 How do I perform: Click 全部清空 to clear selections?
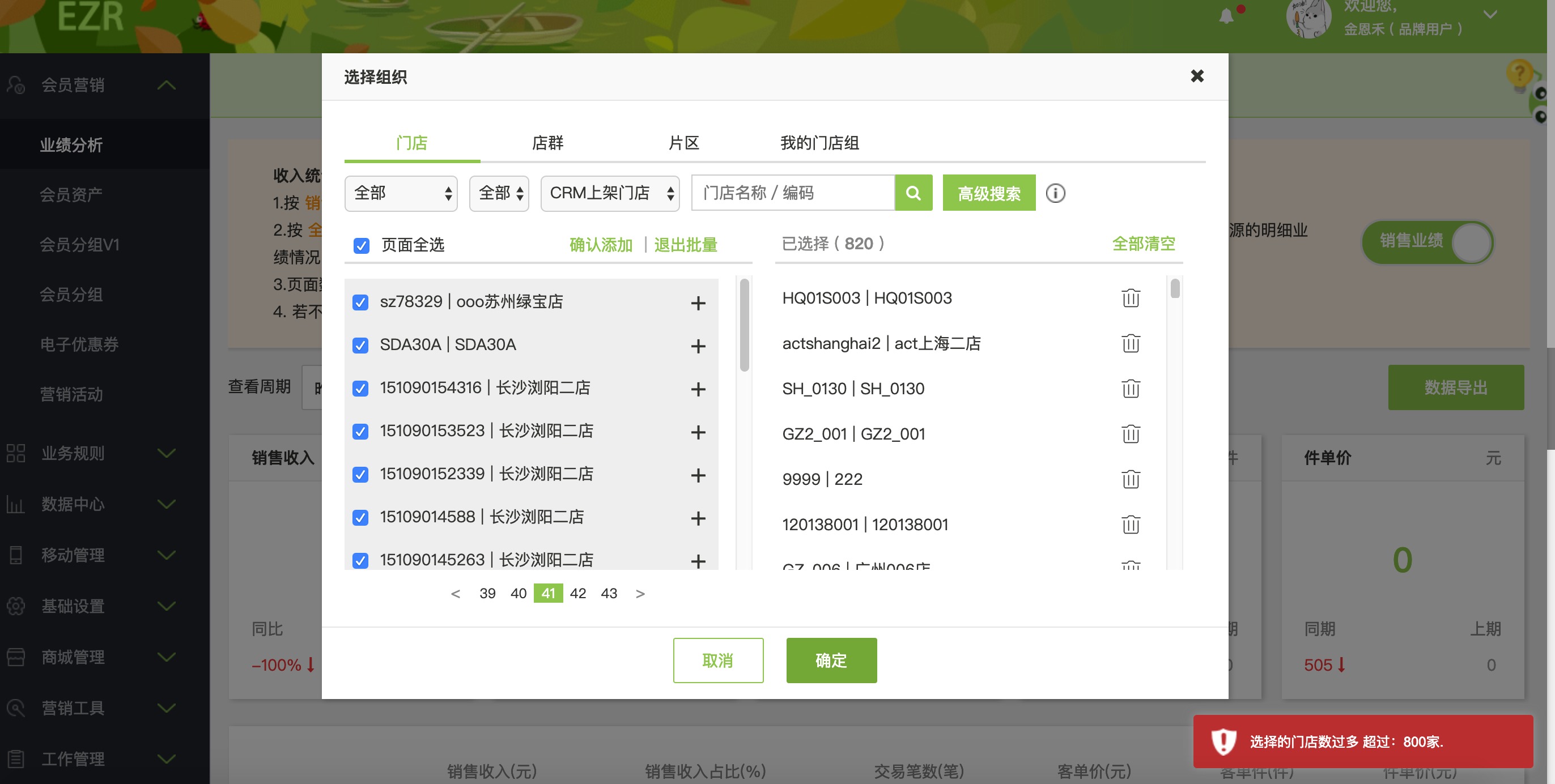1144,244
